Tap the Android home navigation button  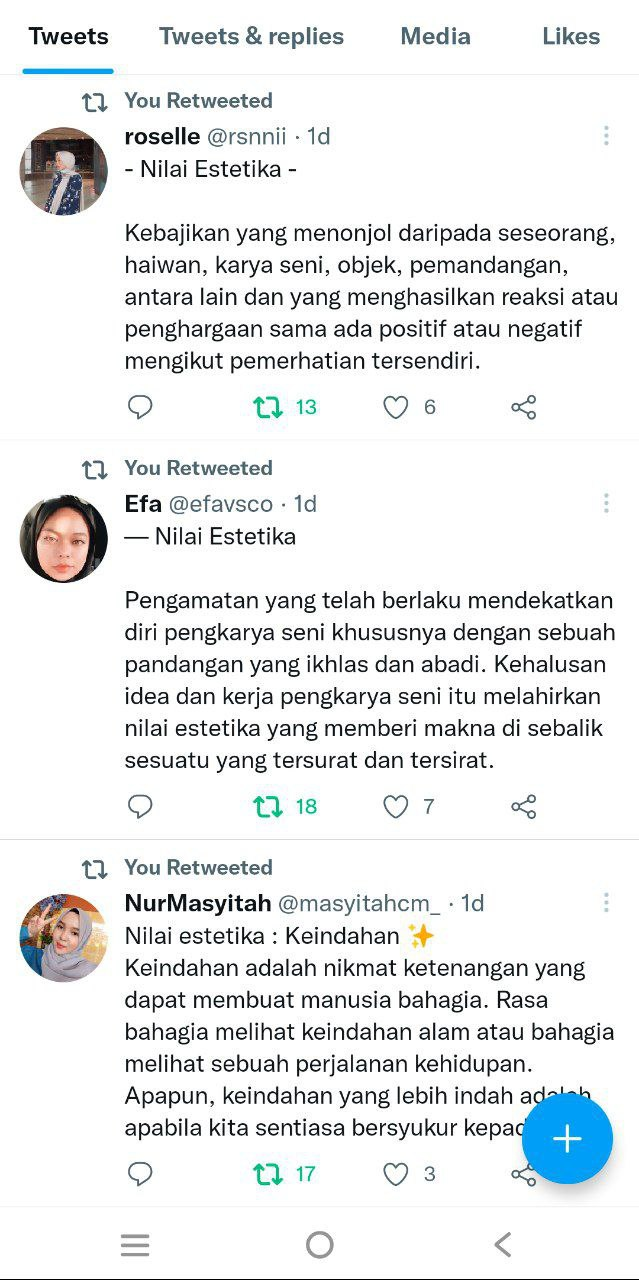pyautogui.click(x=319, y=1244)
